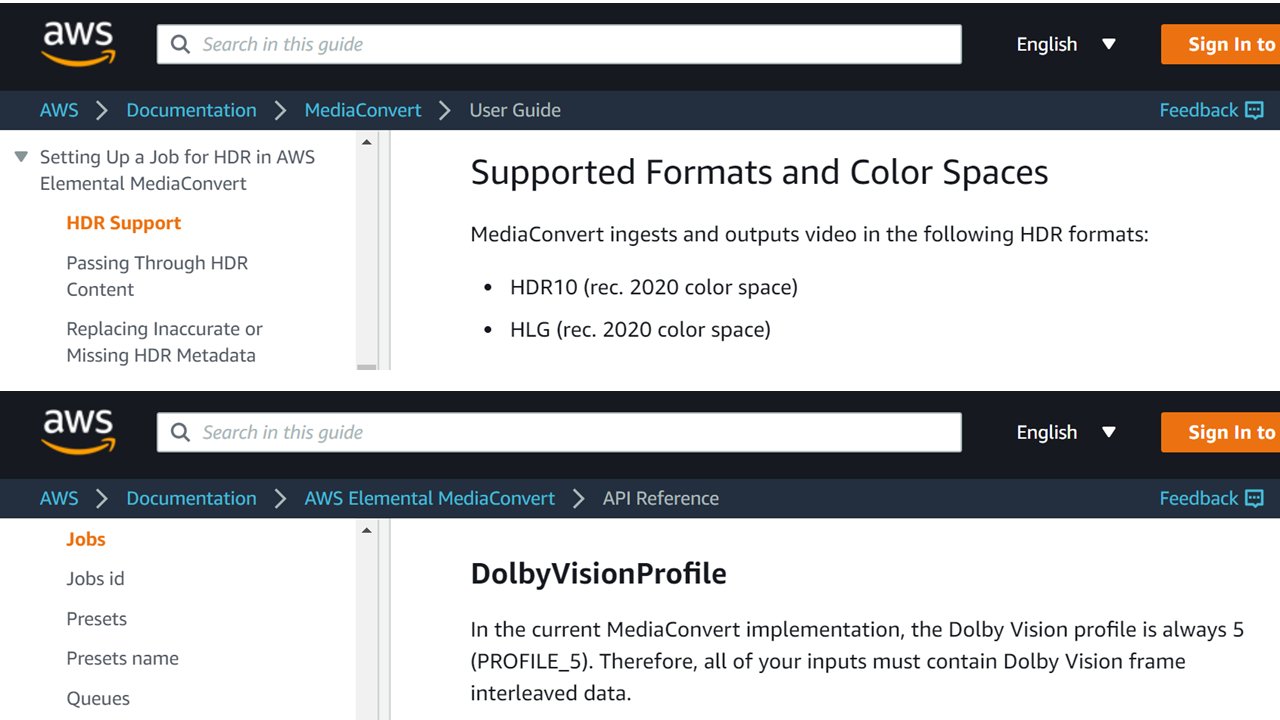Image resolution: width=1280 pixels, height=720 pixels.
Task: Click the top sidebar scrollbar up arrow
Action: pyautogui.click(x=366, y=142)
